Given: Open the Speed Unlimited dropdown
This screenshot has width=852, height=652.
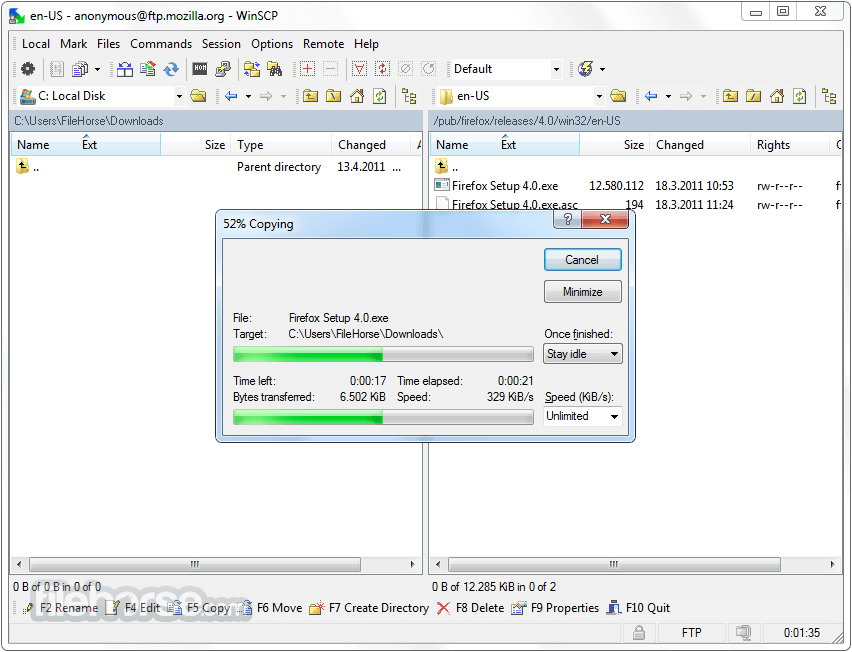Looking at the screenshot, I should click(582, 416).
